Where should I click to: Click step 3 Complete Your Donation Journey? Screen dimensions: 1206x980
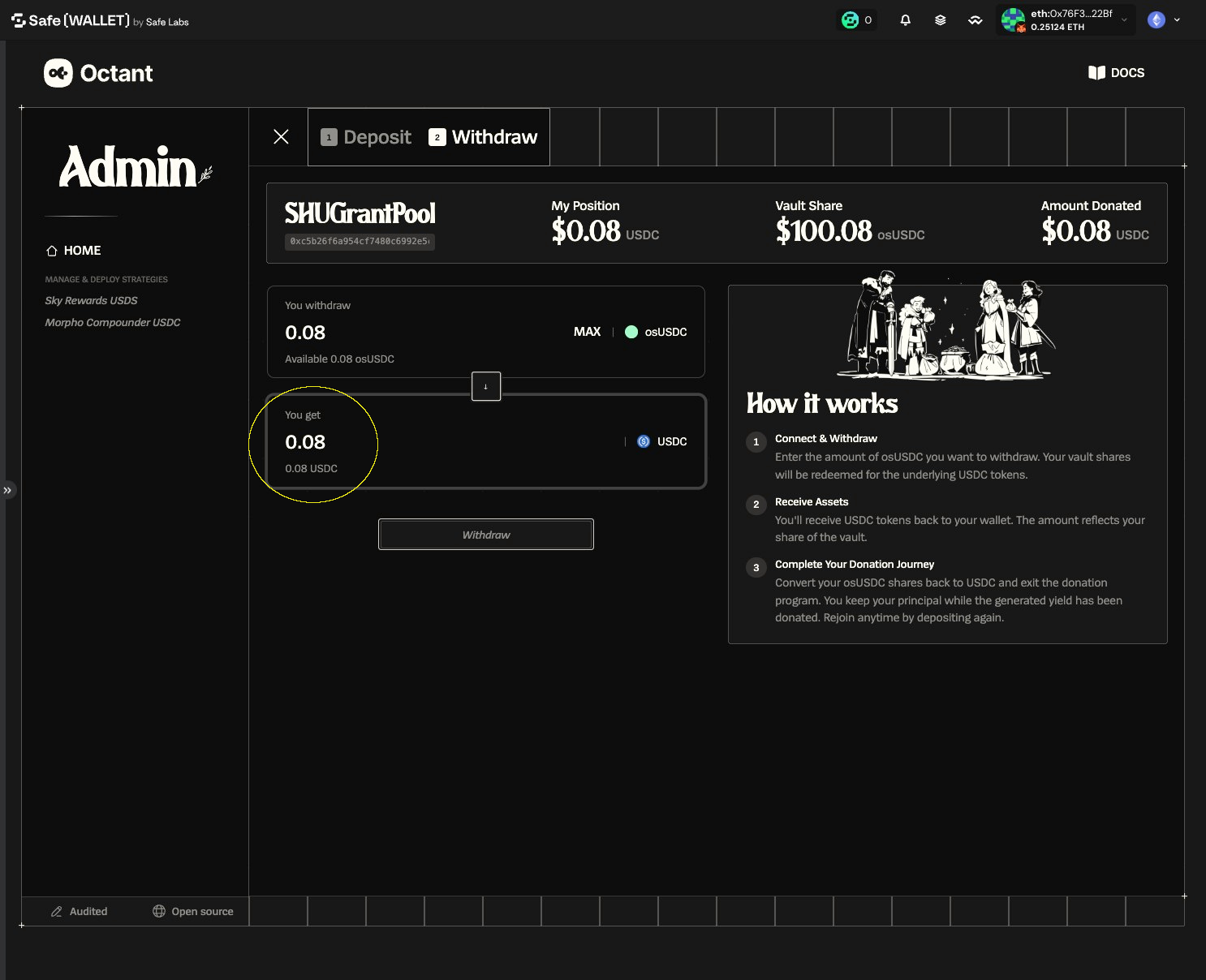pos(855,565)
